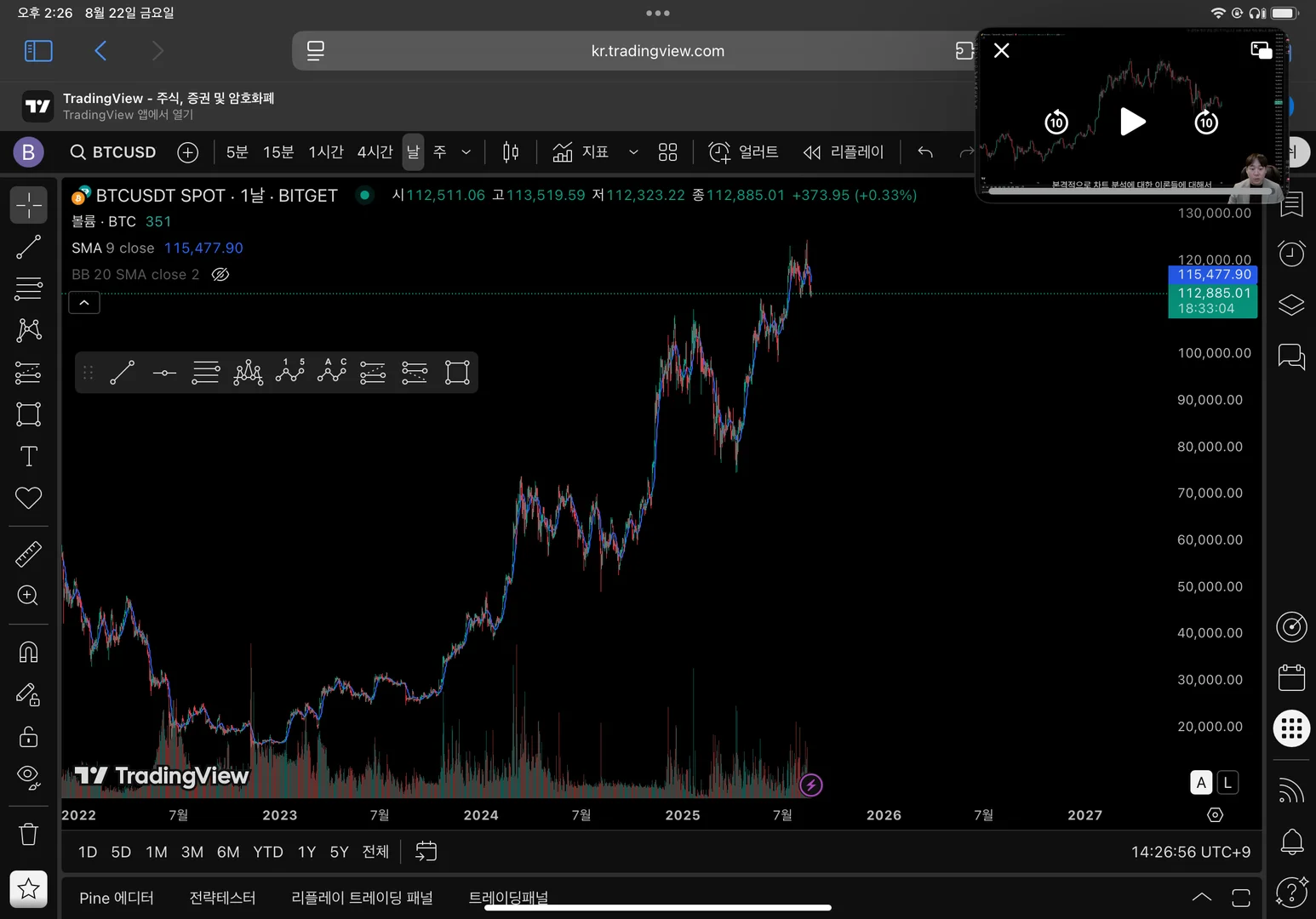This screenshot has height=919, width=1316.
Task: Toggle hide all drawings eye icon
Action: 29,777
